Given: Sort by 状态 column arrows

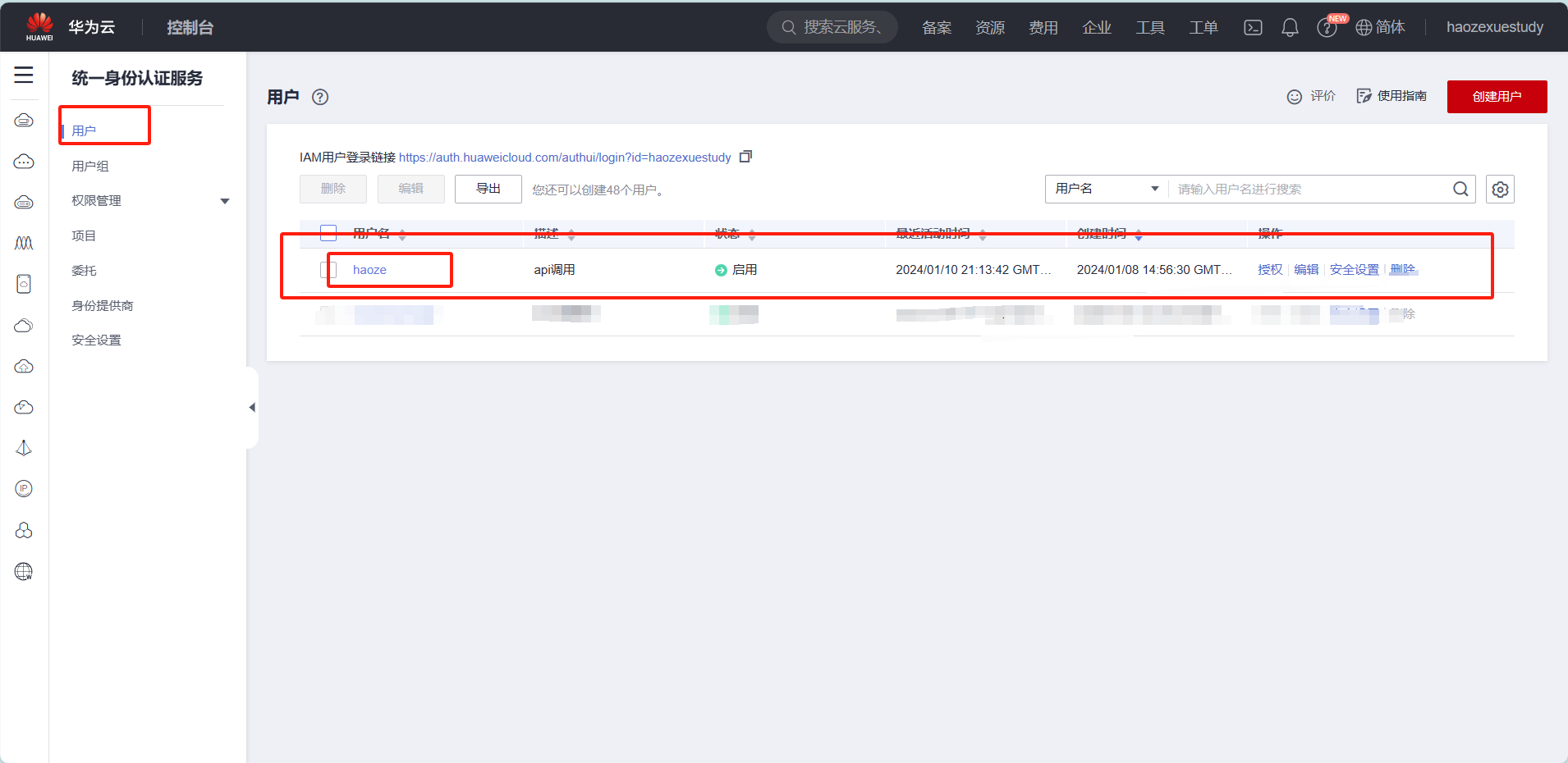Looking at the screenshot, I should tap(752, 235).
